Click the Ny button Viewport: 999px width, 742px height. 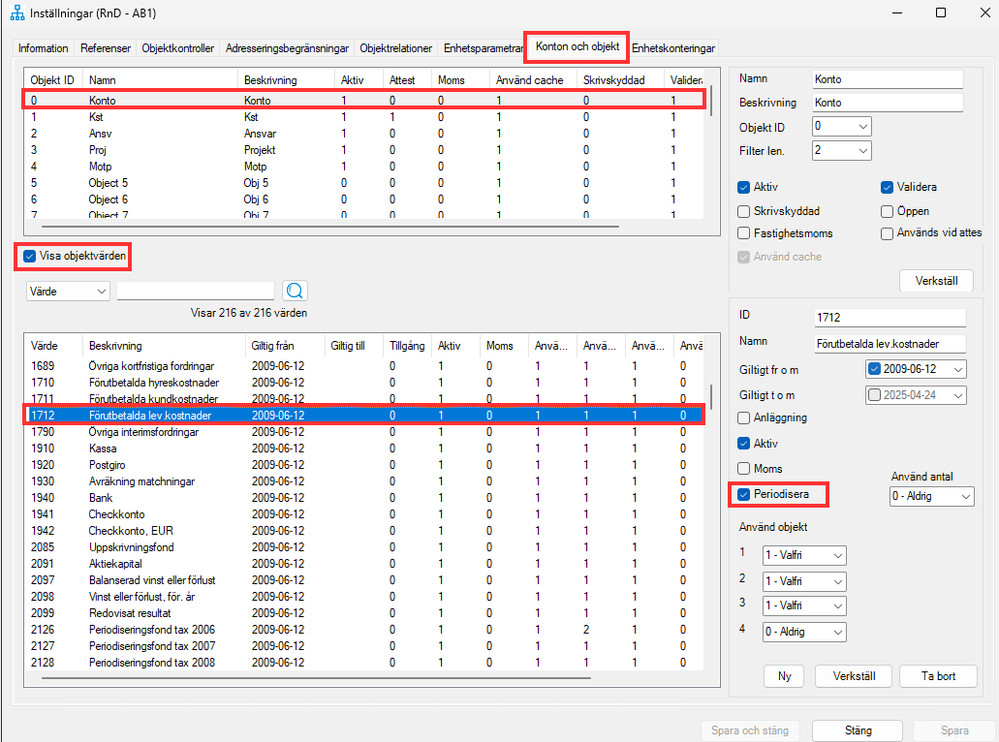point(784,676)
